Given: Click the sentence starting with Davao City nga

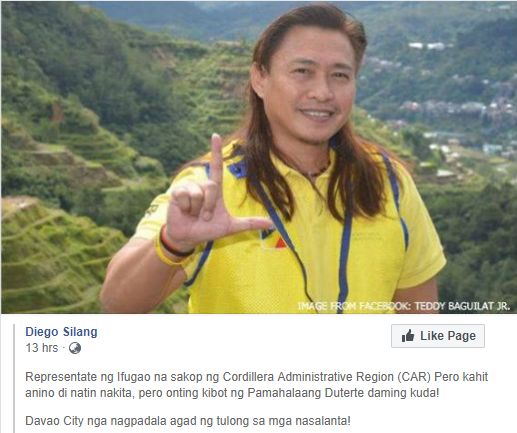Looking at the screenshot, I should tap(188, 421).
